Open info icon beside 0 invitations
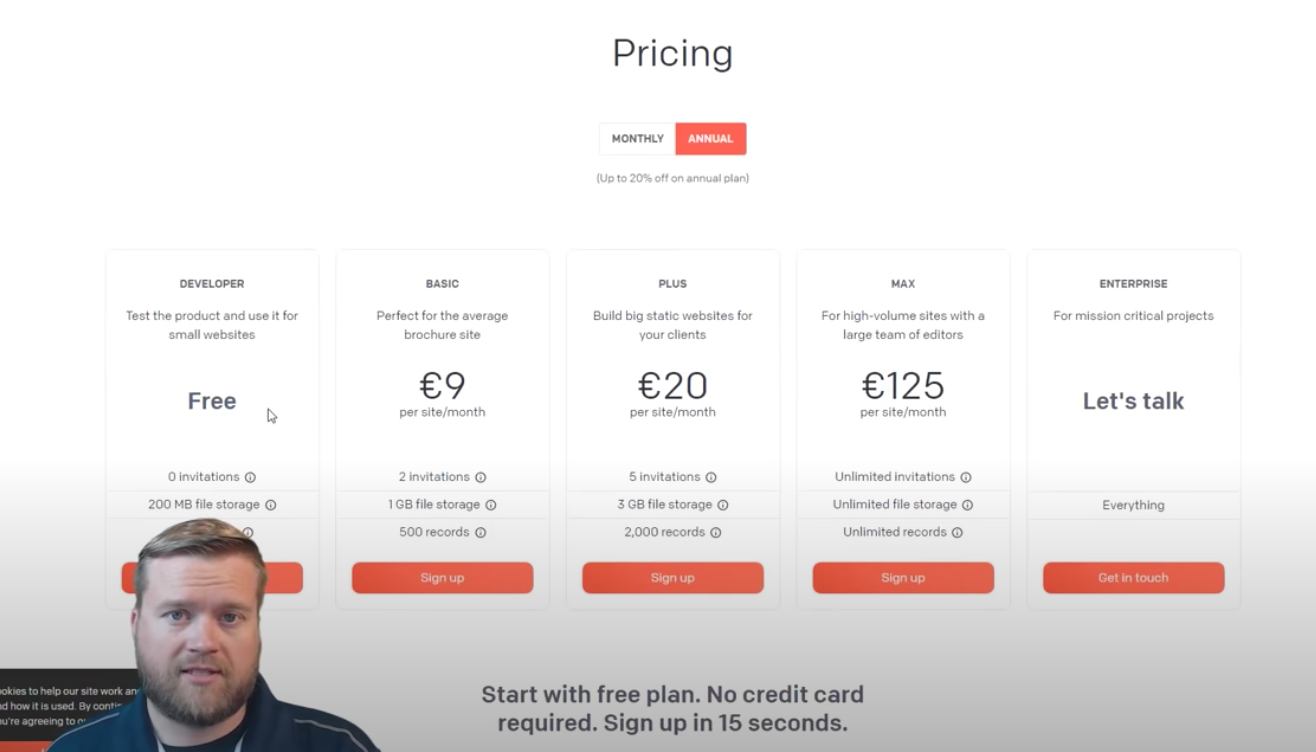 click(x=250, y=477)
